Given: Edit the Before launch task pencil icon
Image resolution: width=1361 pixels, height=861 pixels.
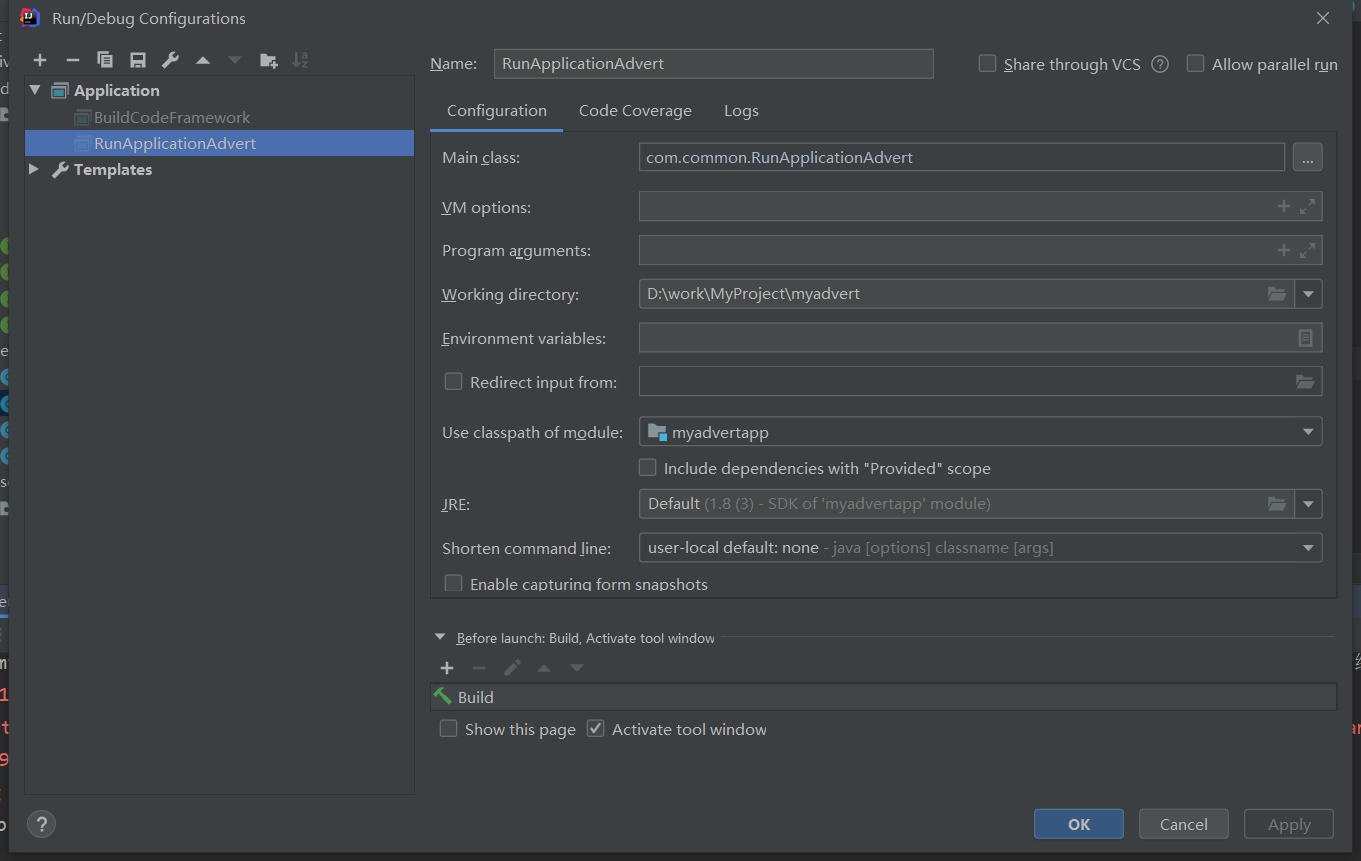Looking at the screenshot, I should 512,668.
